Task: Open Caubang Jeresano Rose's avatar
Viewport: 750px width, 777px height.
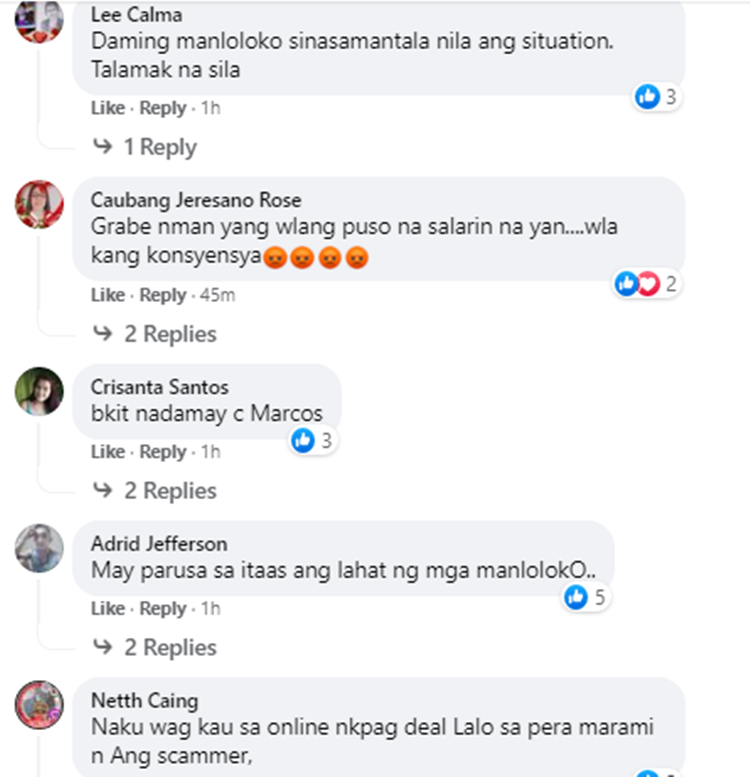Action: pos(39,204)
